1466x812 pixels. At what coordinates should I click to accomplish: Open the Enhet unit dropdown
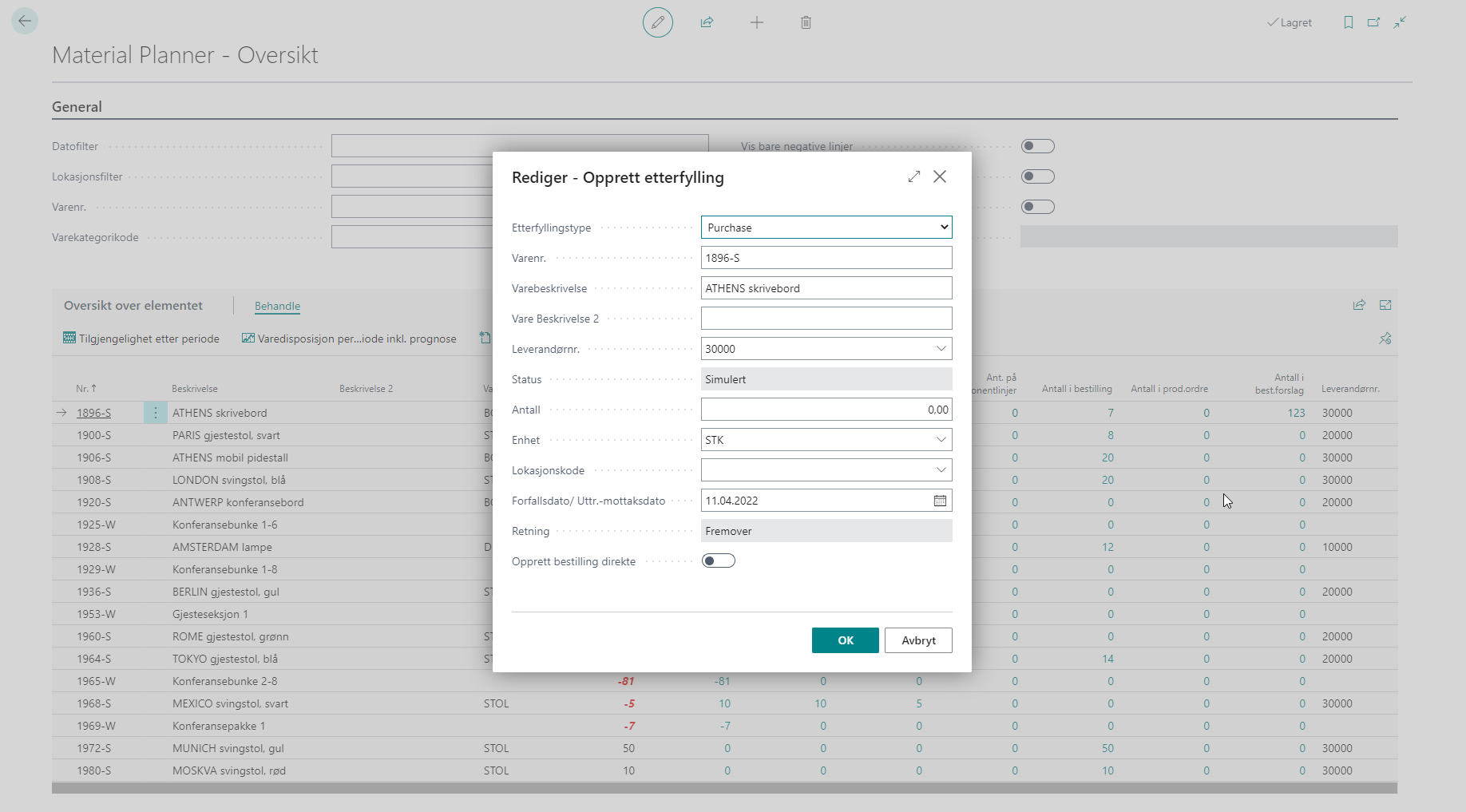pyautogui.click(x=941, y=440)
